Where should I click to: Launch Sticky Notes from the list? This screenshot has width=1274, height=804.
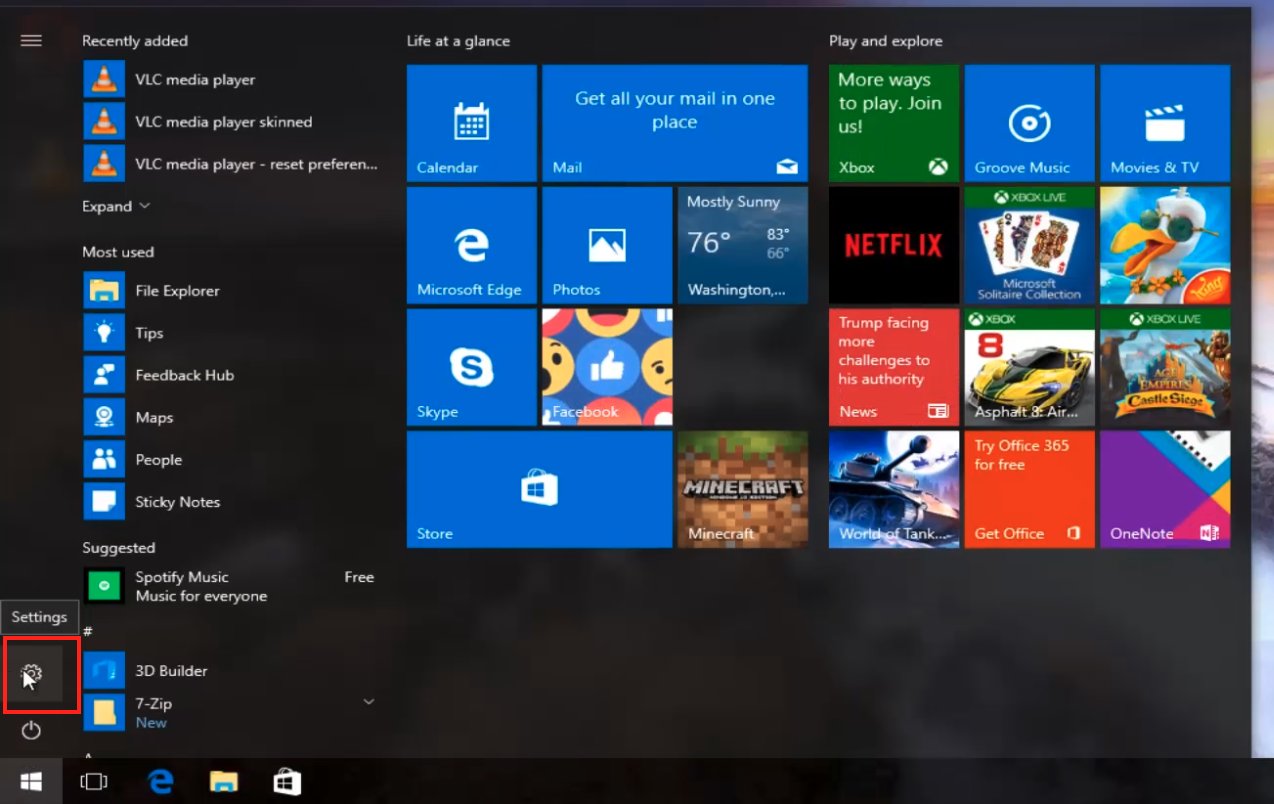[x=231, y=501]
